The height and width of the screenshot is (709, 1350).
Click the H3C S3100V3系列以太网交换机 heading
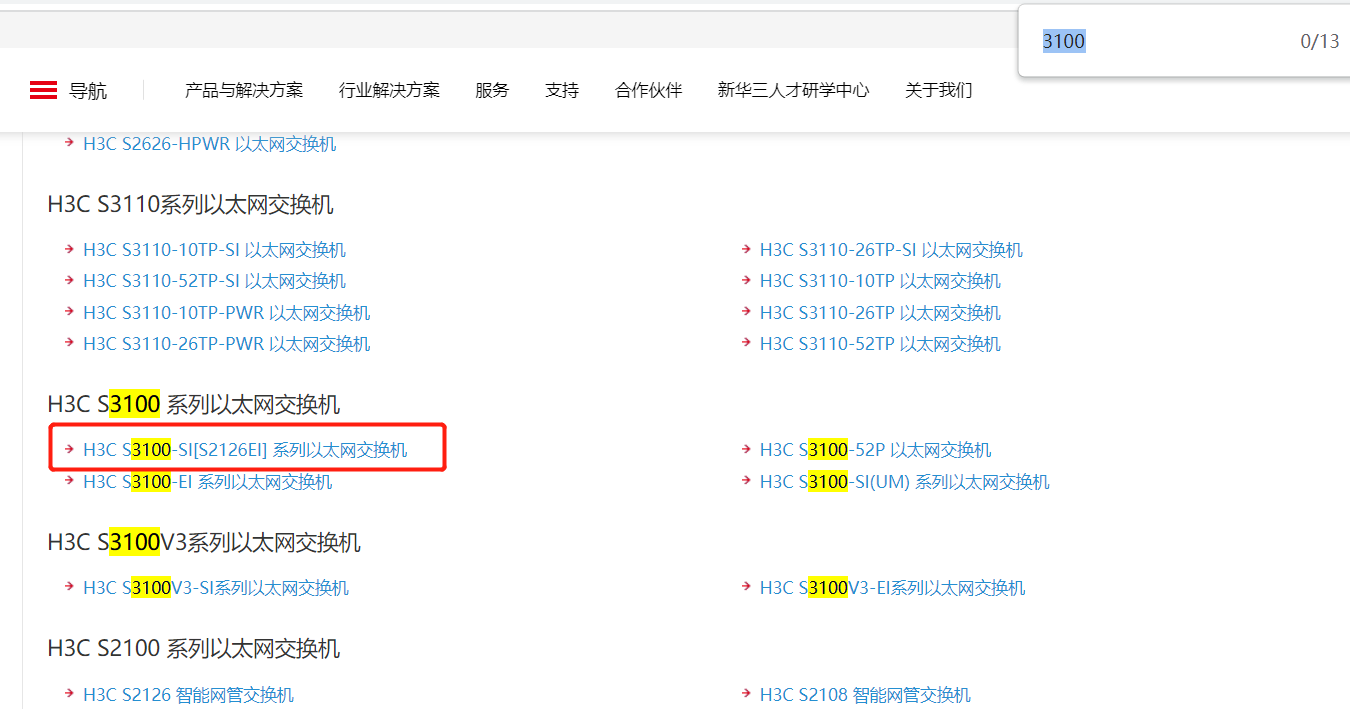204,542
